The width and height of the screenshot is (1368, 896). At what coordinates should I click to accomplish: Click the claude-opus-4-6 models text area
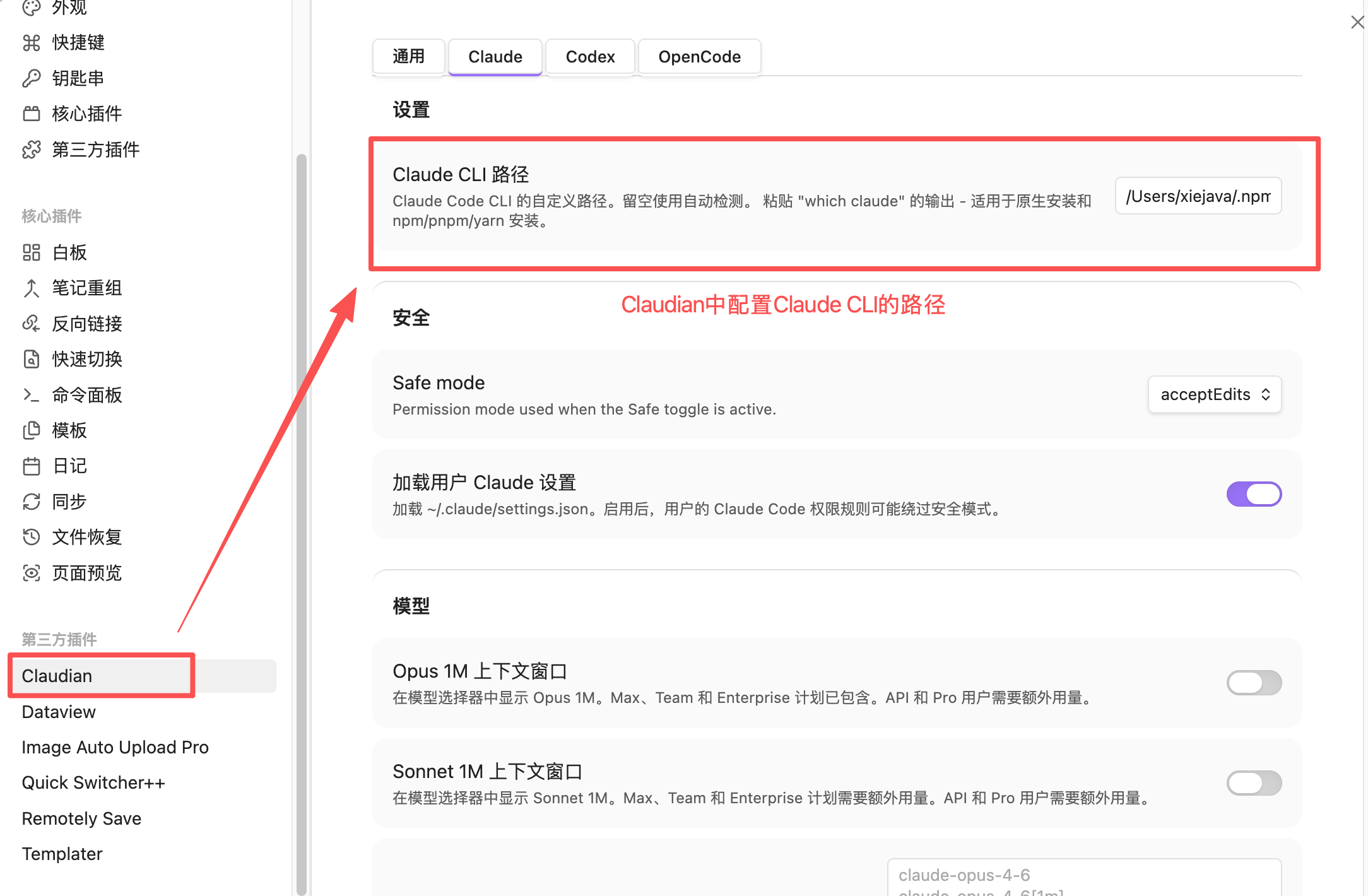[1084, 878]
